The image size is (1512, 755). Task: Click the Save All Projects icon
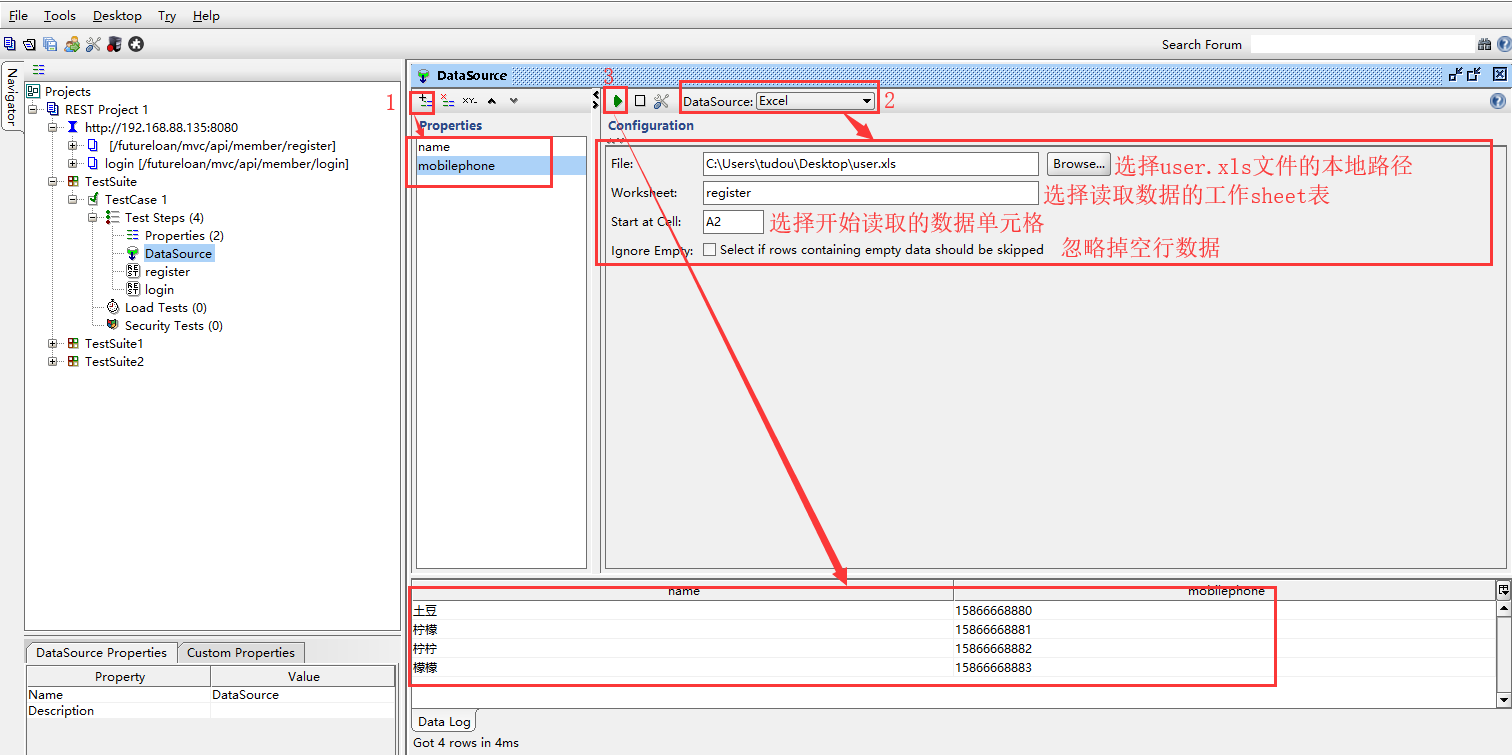click(x=50, y=44)
